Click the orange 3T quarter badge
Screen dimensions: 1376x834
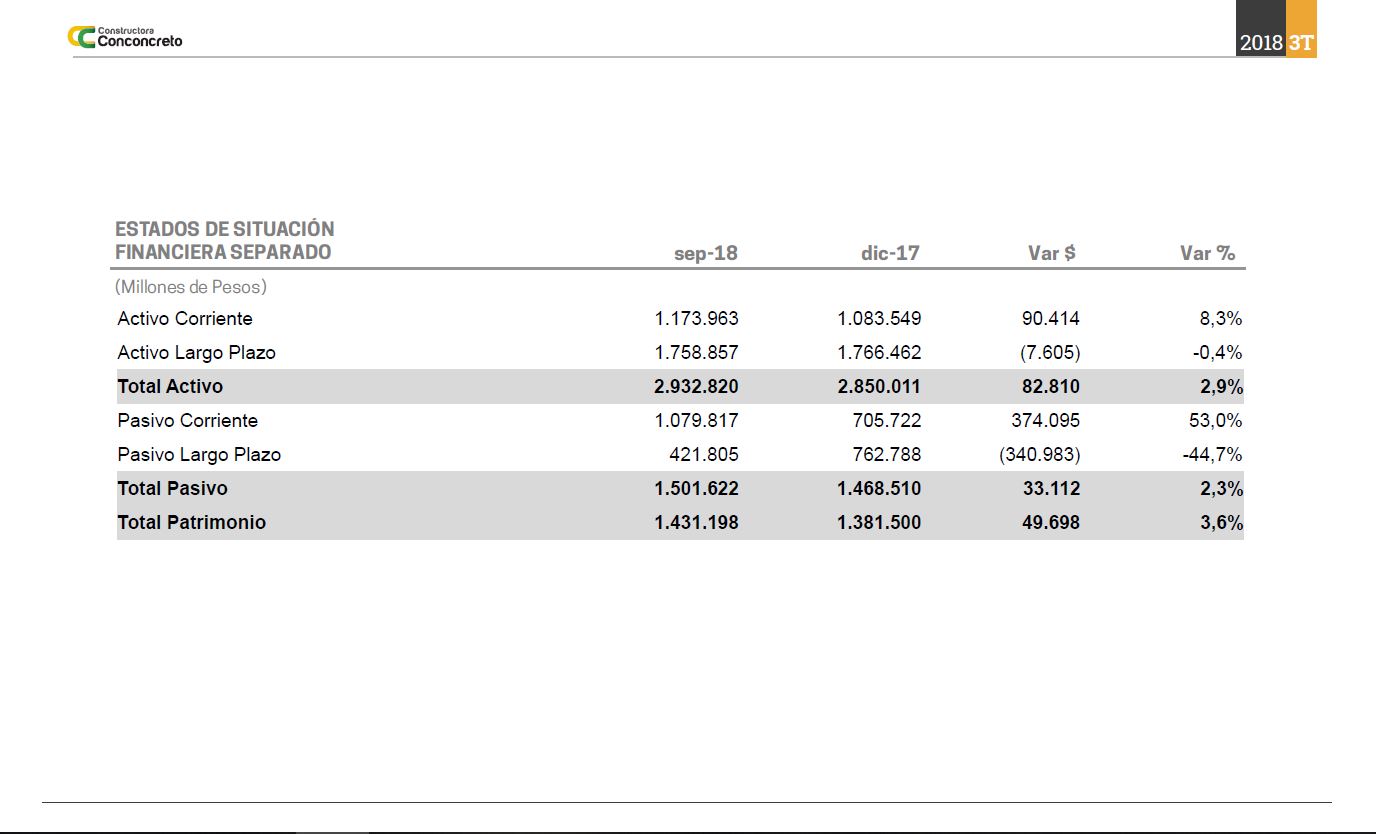point(1300,43)
